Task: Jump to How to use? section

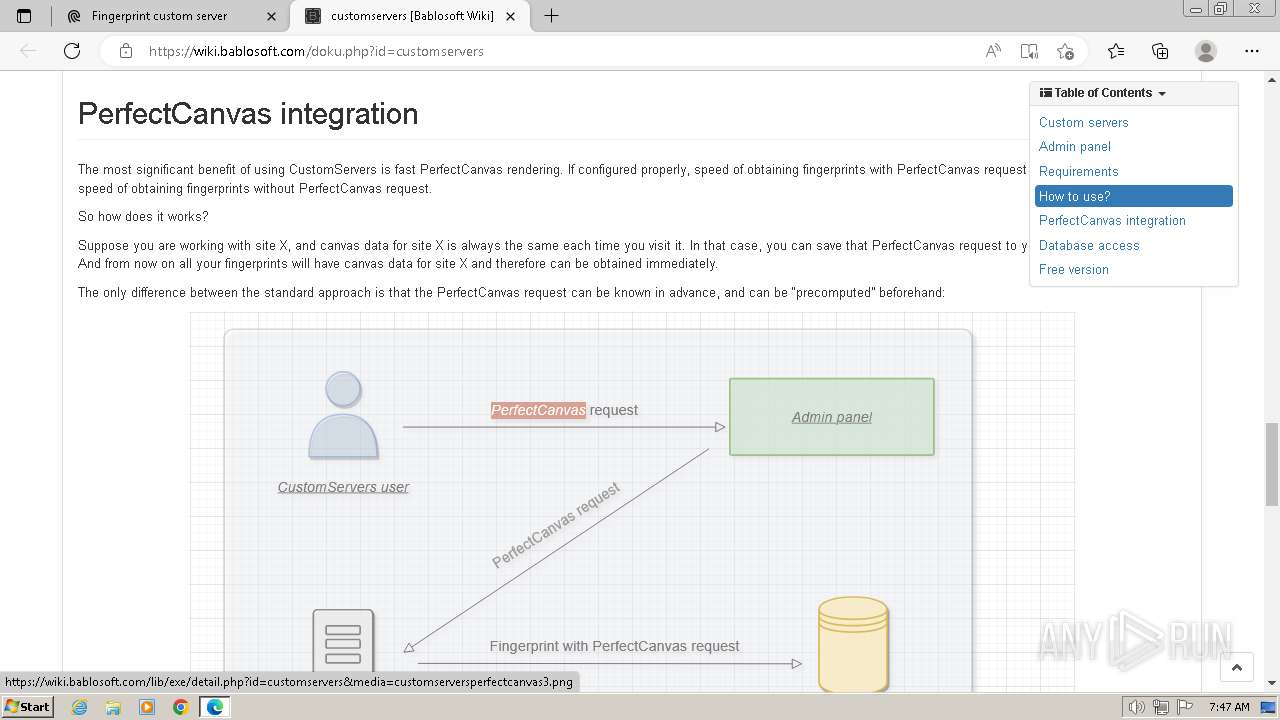Action: pos(1134,196)
